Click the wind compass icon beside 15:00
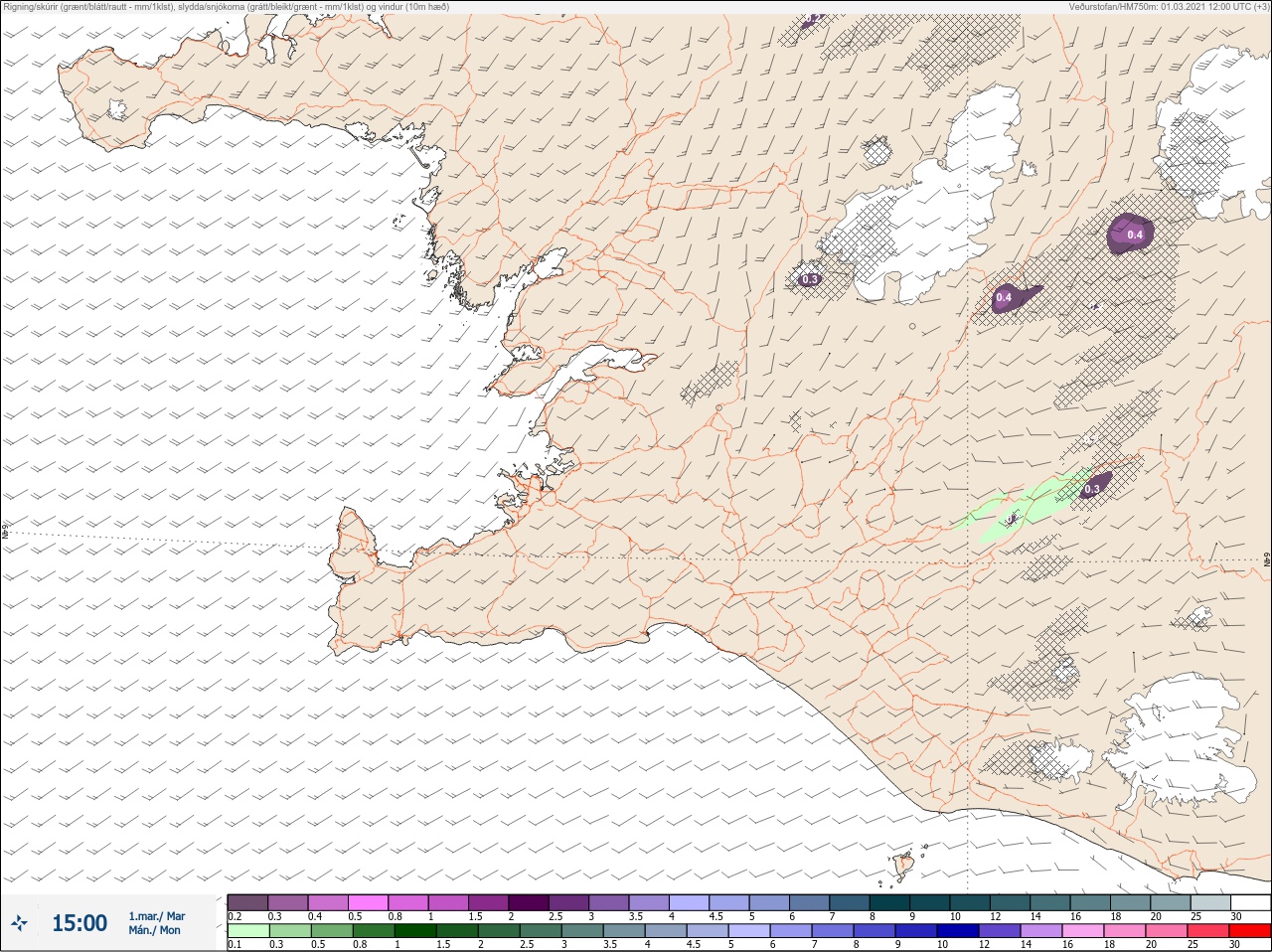 point(19,923)
